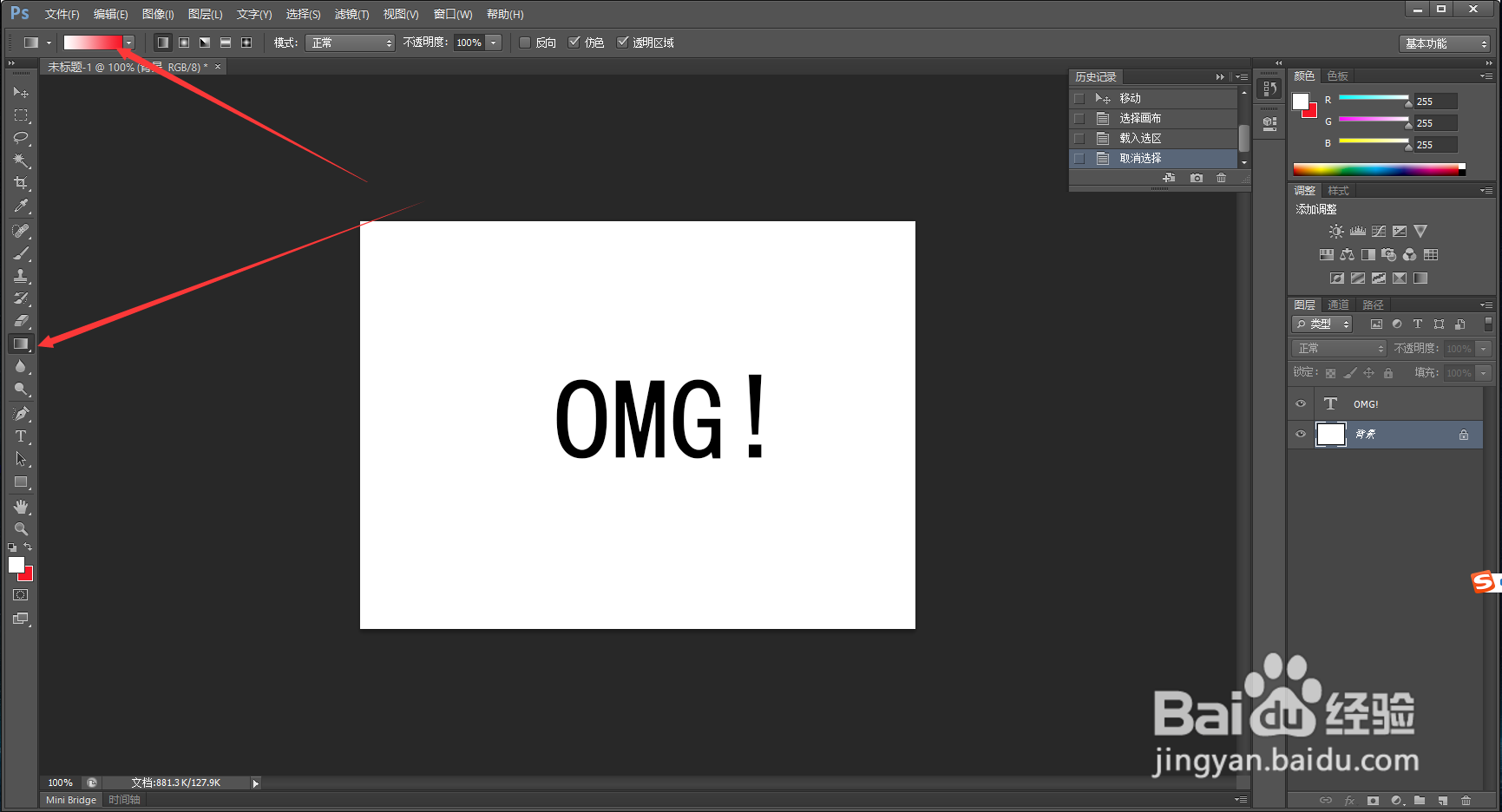Select the 载入选区 history state
This screenshot has height=812, width=1502.
pos(1153,139)
